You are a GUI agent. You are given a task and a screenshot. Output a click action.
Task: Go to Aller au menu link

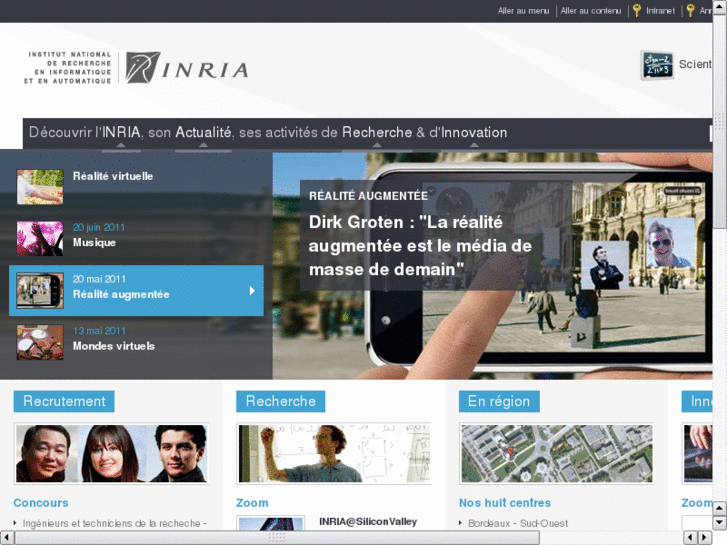(523, 11)
